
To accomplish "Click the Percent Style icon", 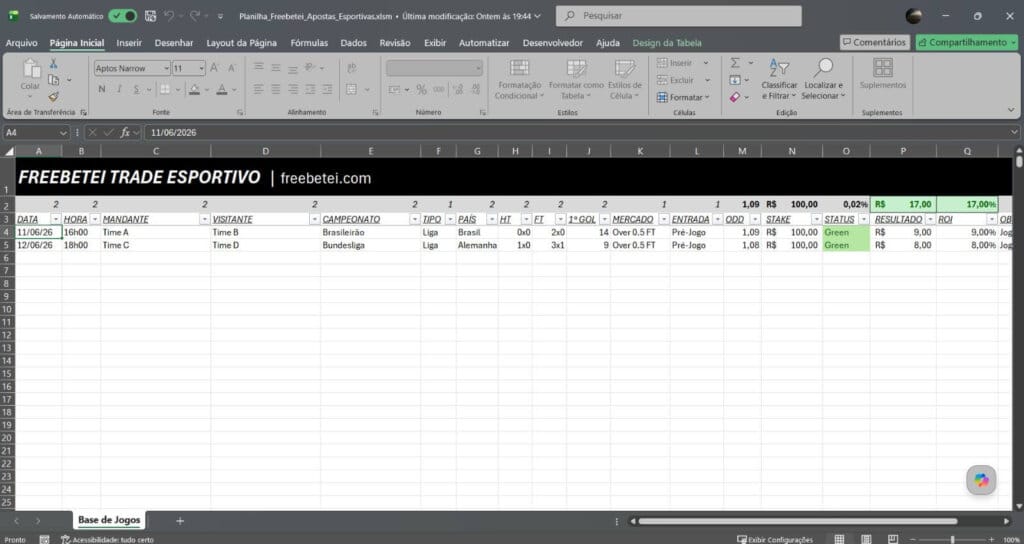I will point(421,89).
